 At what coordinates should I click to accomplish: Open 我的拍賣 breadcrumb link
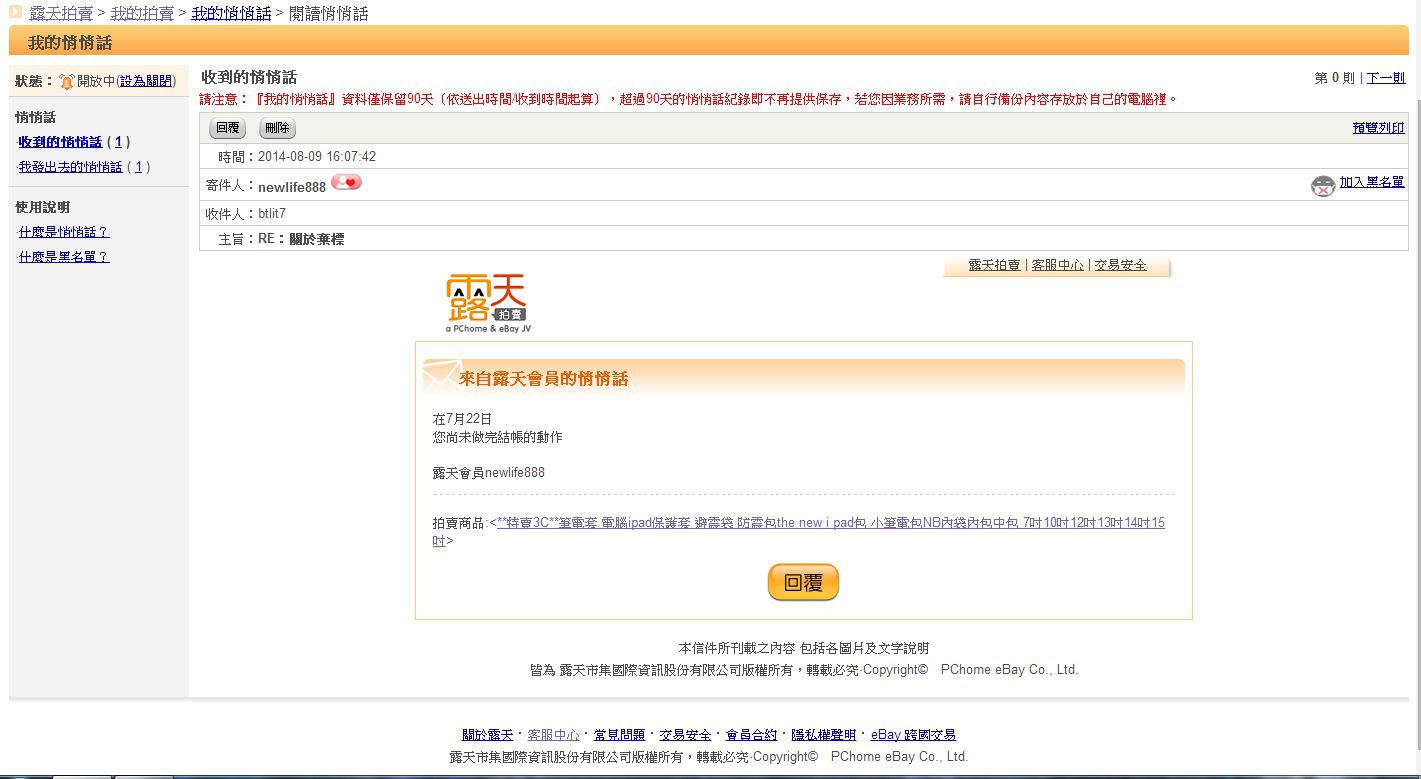point(142,14)
